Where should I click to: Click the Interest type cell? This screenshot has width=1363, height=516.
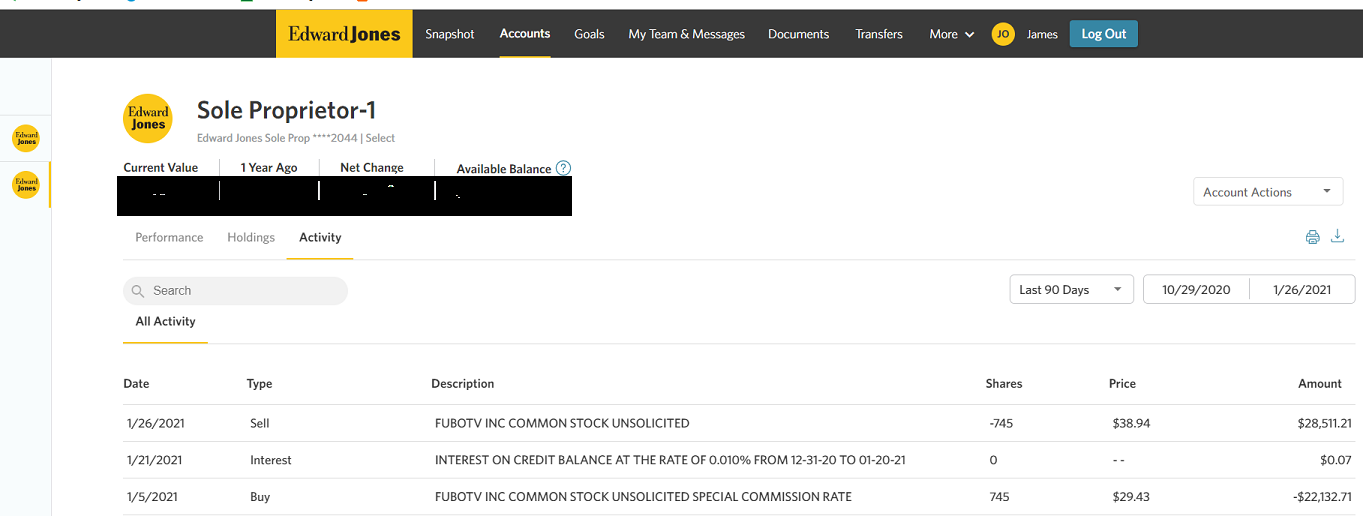tap(271, 460)
